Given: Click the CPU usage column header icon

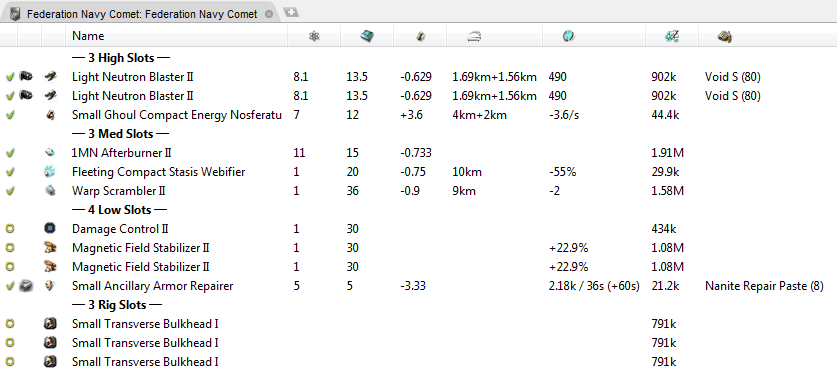Looking at the screenshot, I should 314,36.
